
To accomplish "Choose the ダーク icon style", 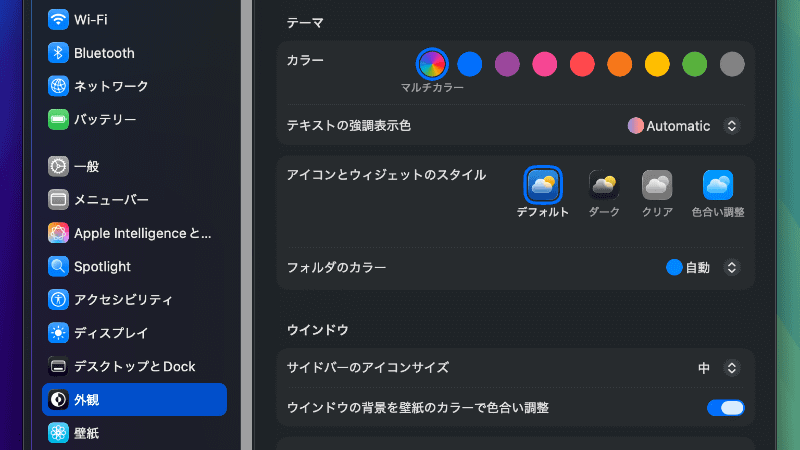I will pos(604,185).
